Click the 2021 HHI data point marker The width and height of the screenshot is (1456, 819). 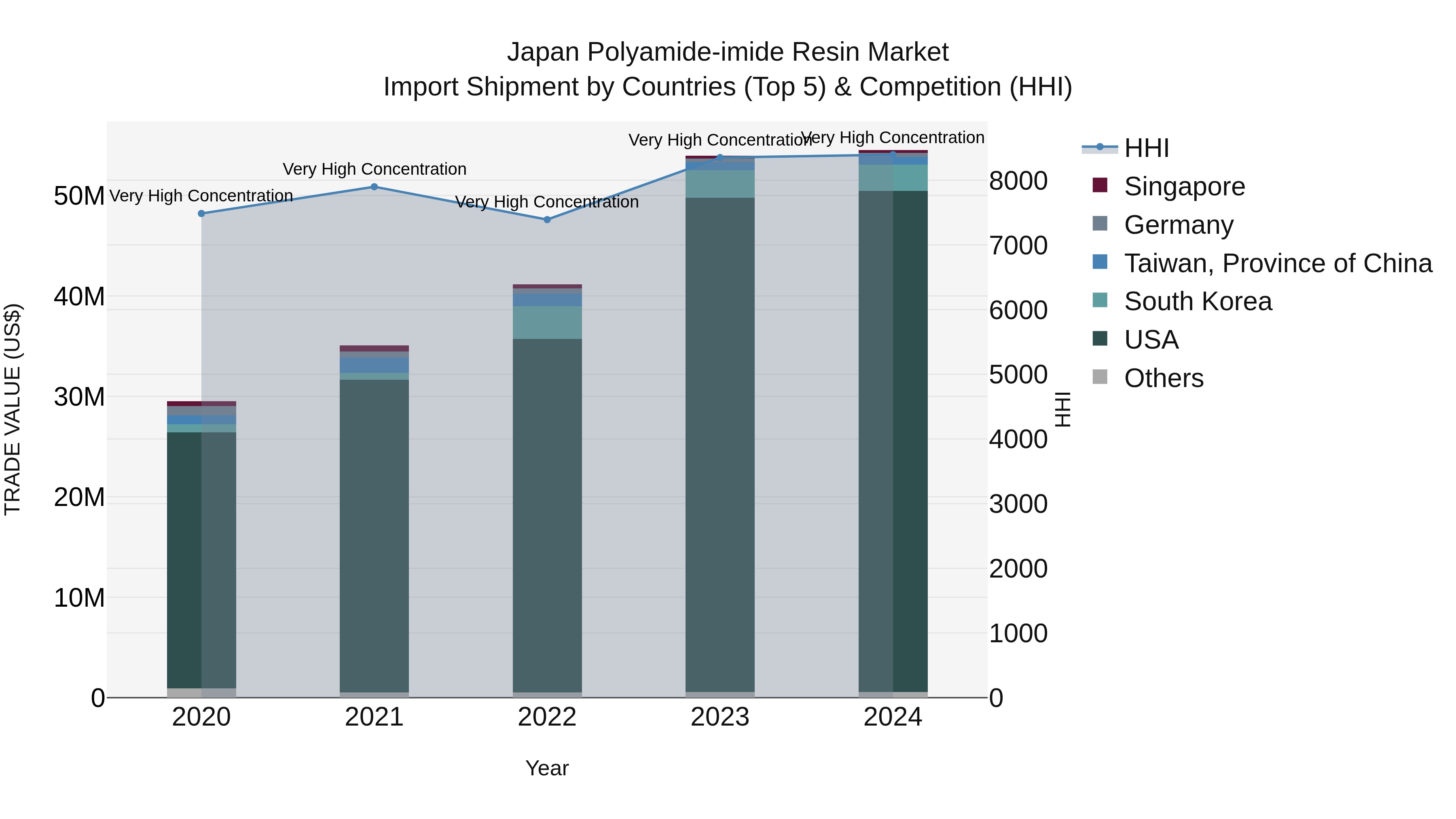[374, 187]
